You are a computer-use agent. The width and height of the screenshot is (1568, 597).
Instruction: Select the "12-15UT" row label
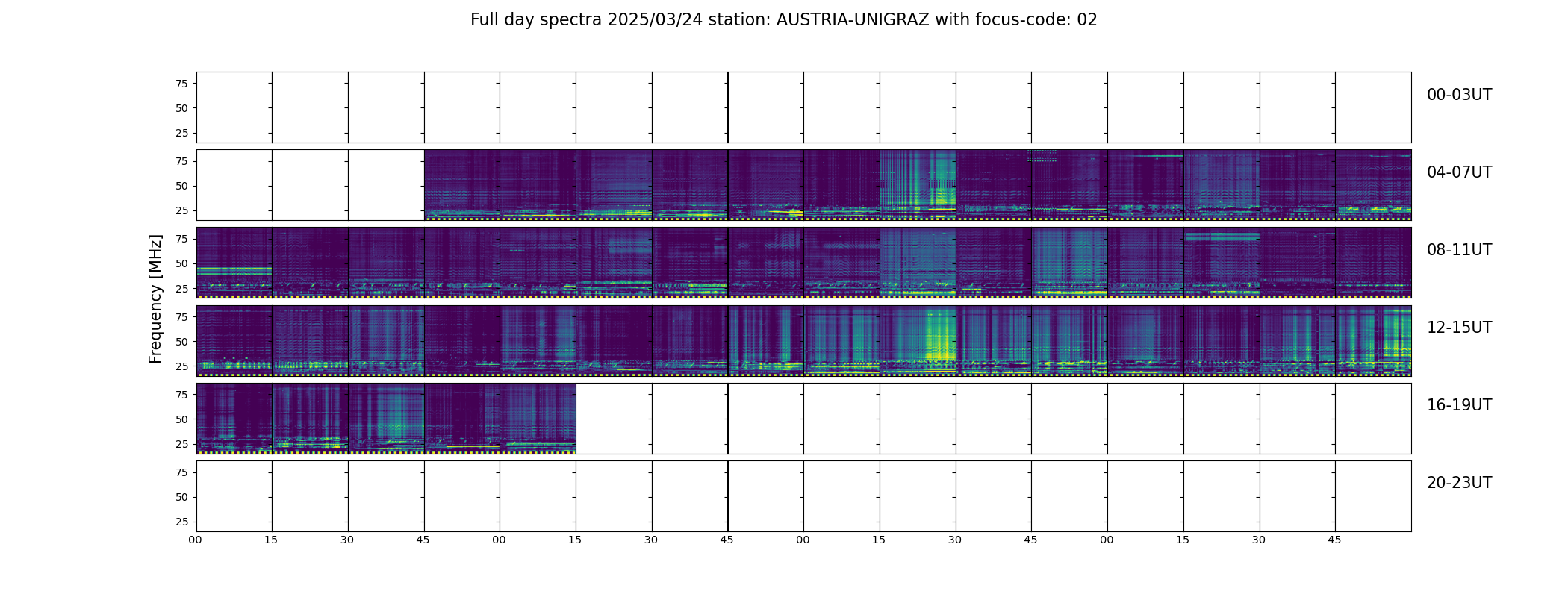(1459, 328)
